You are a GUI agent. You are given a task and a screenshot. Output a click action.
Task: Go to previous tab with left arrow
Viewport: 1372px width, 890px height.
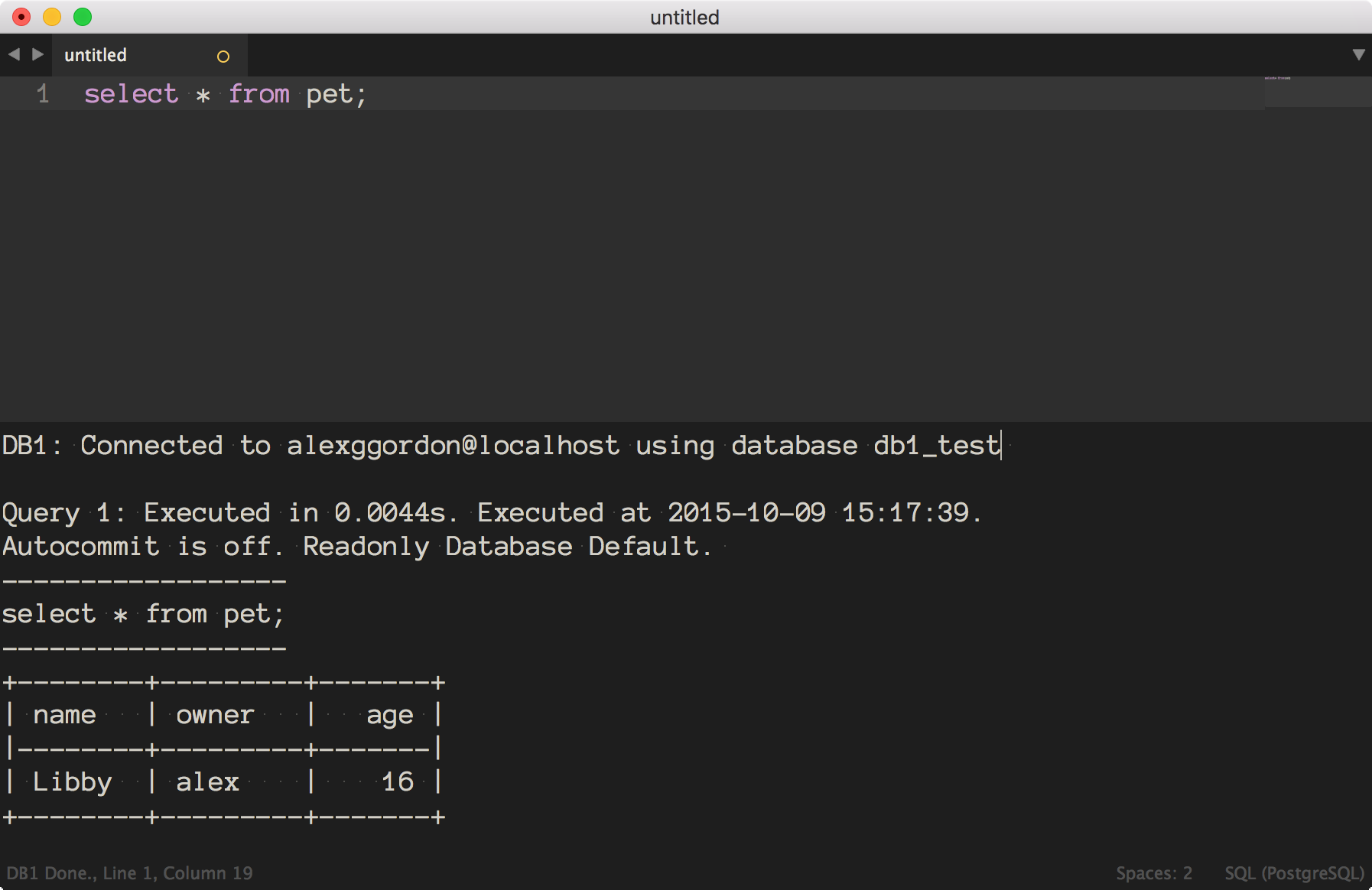(x=14, y=54)
